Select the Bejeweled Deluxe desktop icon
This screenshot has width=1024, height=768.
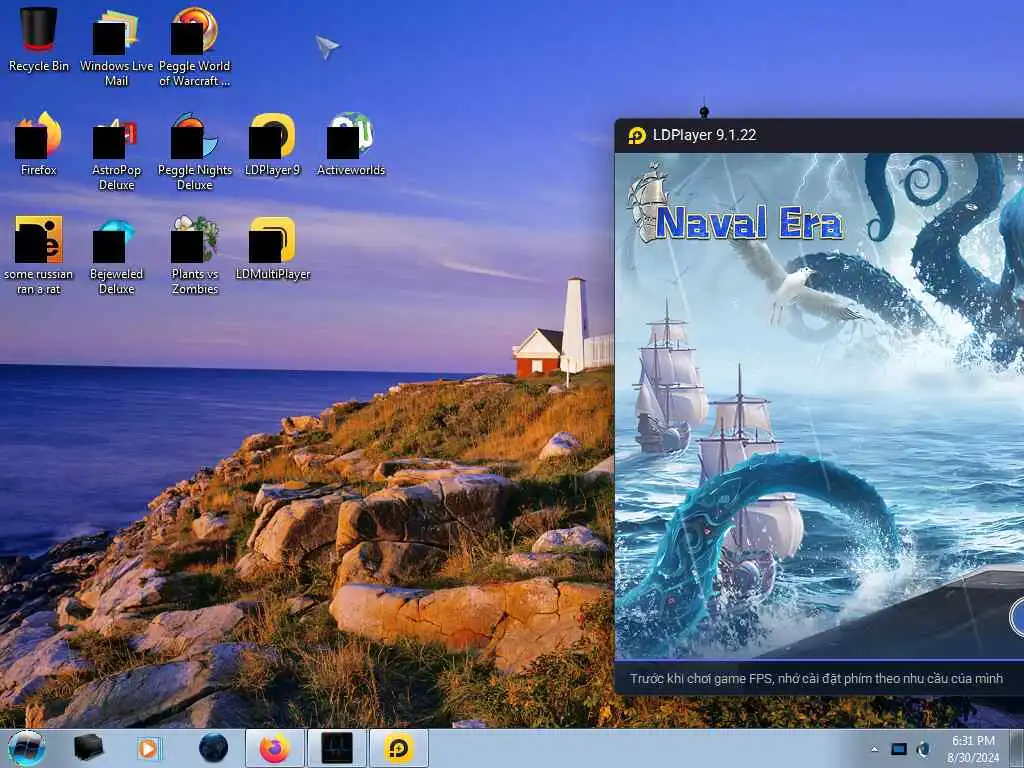click(x=116, y=255)
